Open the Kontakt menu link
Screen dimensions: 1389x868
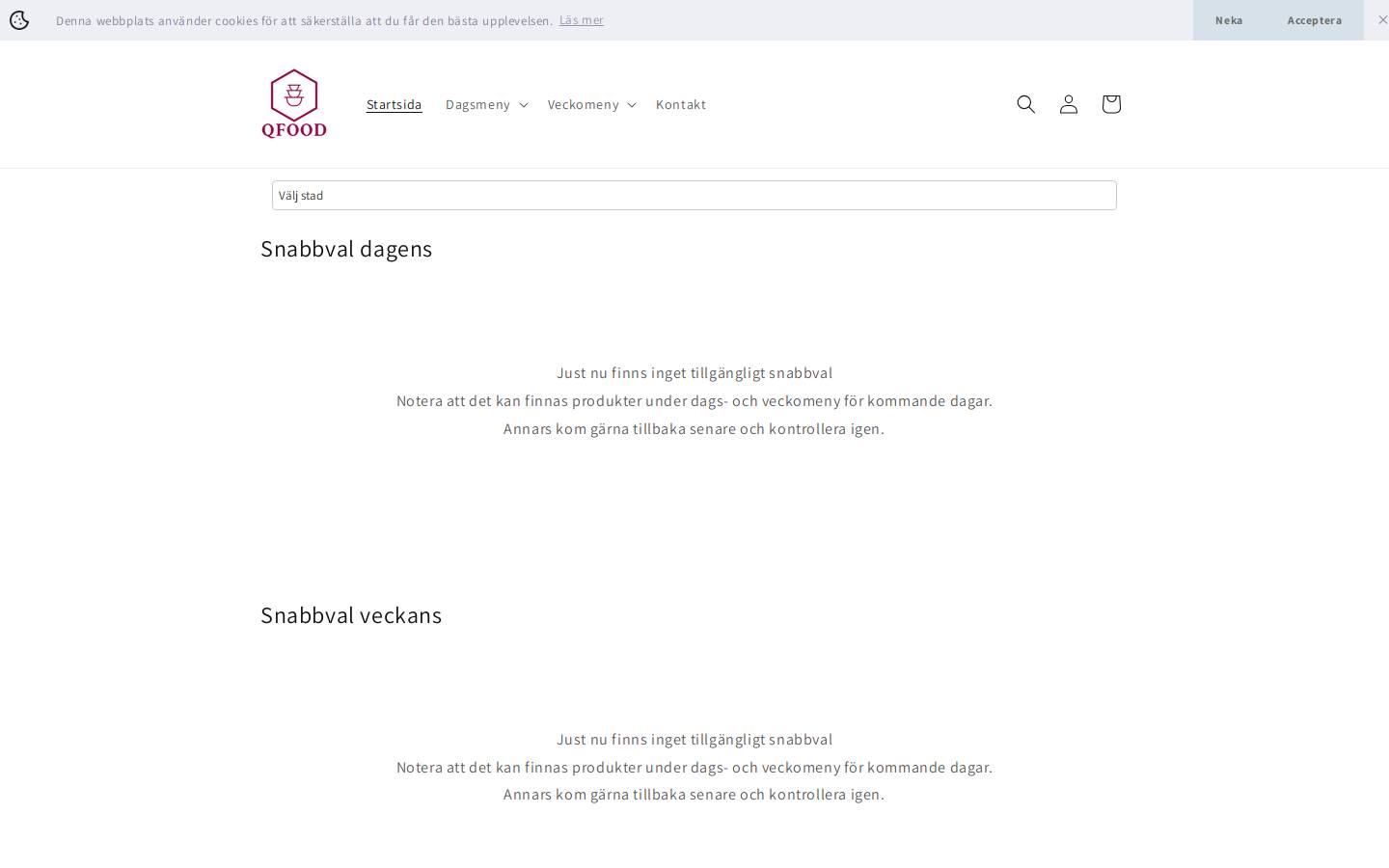681,104
